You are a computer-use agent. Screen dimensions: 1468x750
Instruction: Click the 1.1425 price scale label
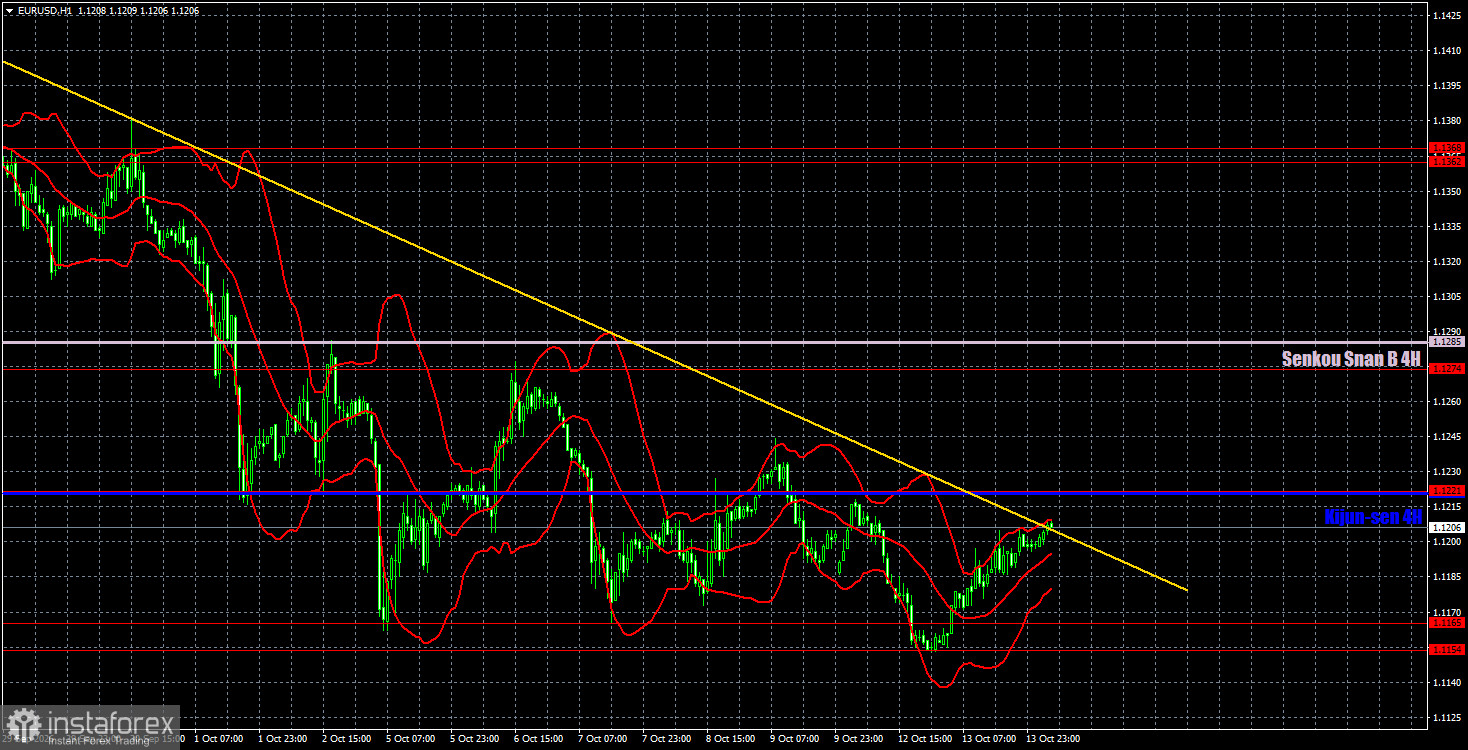click(x=1447, y=16)
